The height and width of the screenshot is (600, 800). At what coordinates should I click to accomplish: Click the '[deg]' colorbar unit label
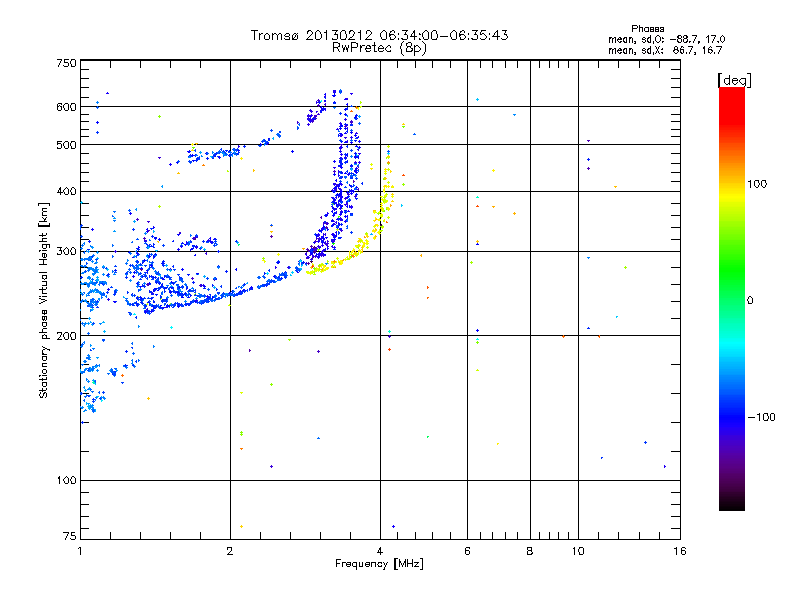coord(734,80)
